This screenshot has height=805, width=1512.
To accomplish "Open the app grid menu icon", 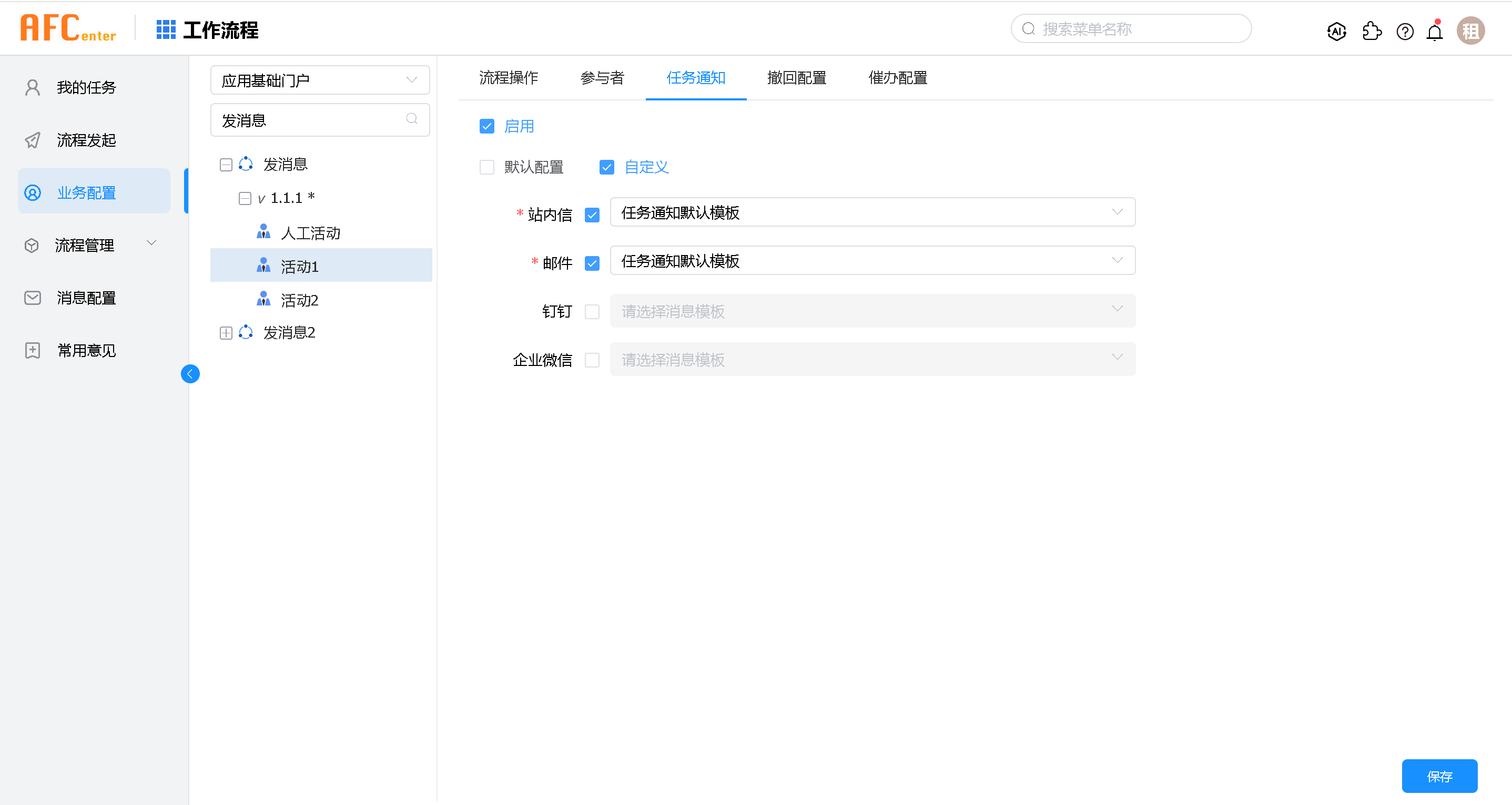I will (x=166, y=30).
